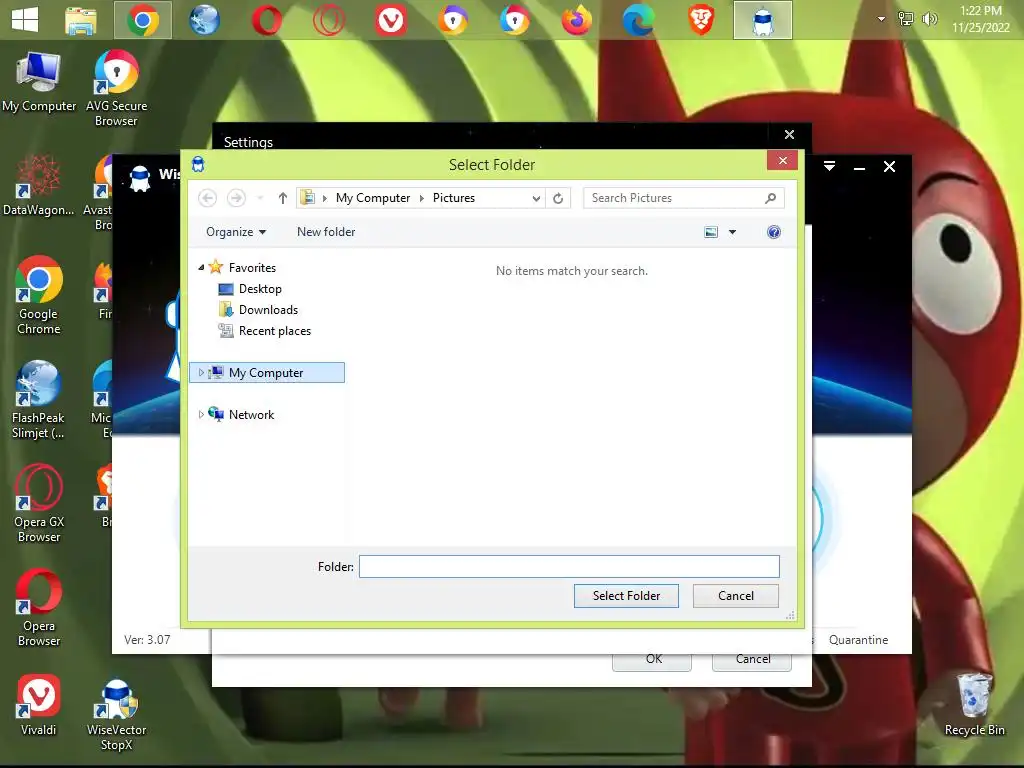Open Opera GX on taskbar
This screenshot has width=1024, height=768.
[328, 20]
